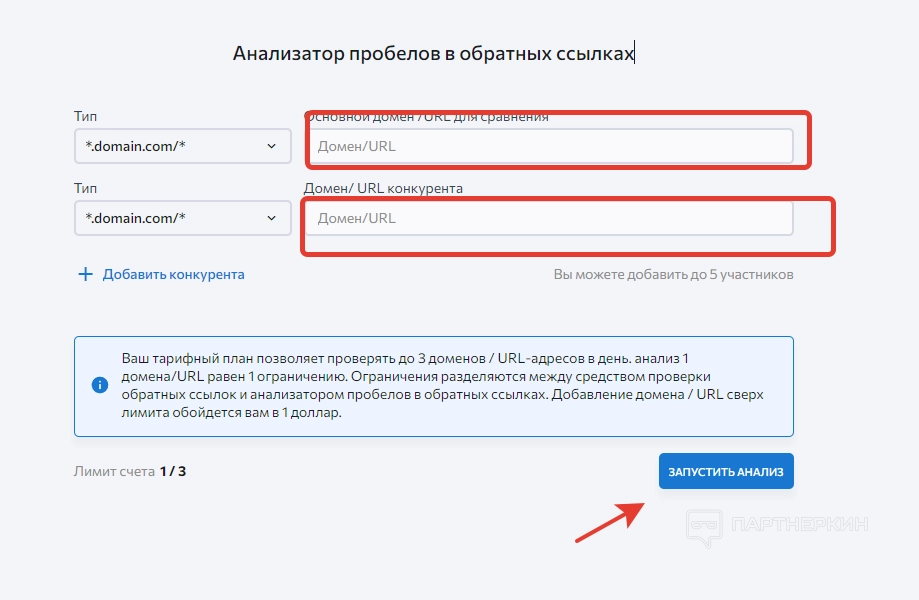Open the Тип dropdown for the competitor domain
The height and width of the screenshot is (600, 919).
182,218
